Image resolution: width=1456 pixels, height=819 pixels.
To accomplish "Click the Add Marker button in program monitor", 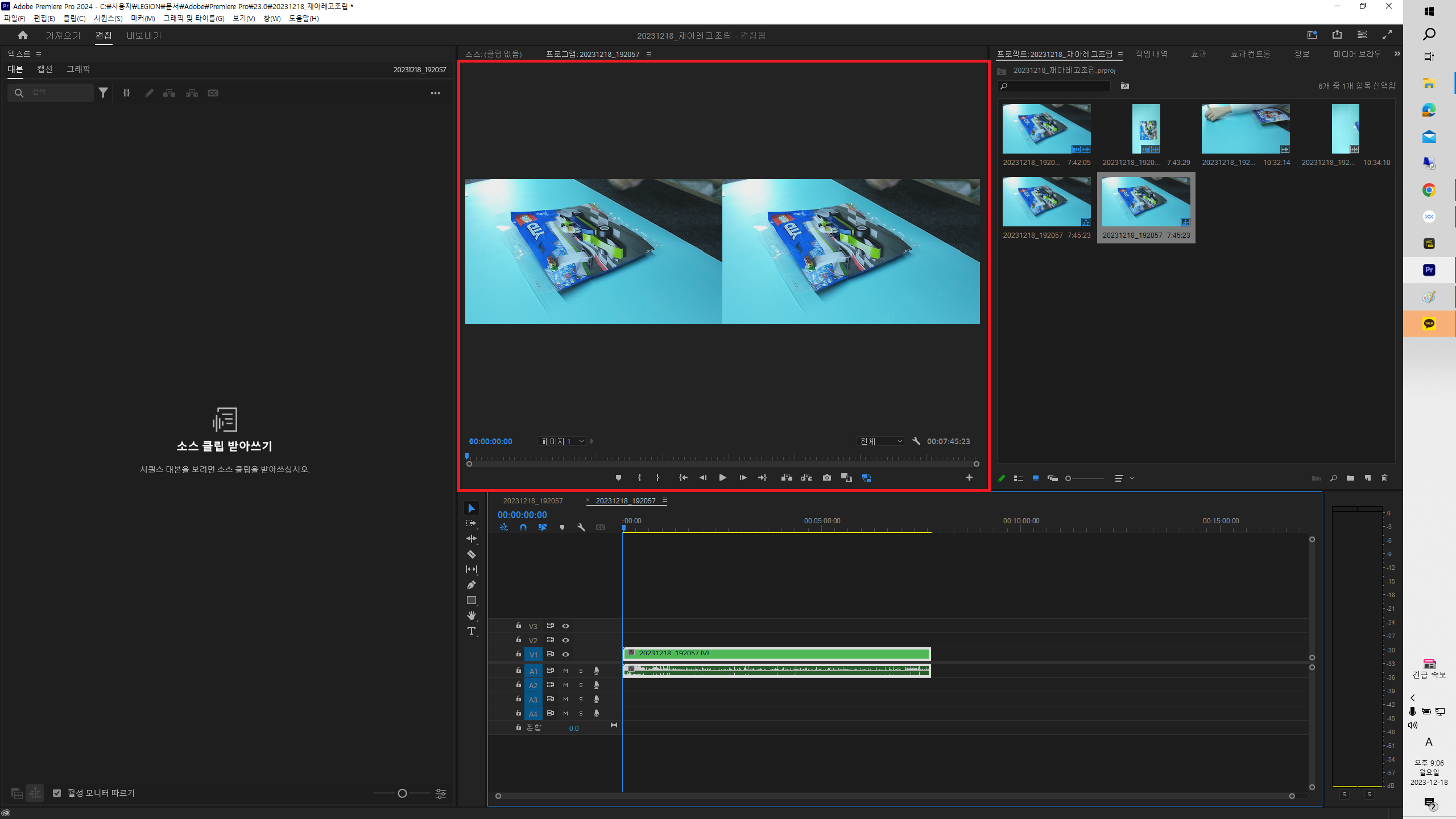I will tap(618, 478).
